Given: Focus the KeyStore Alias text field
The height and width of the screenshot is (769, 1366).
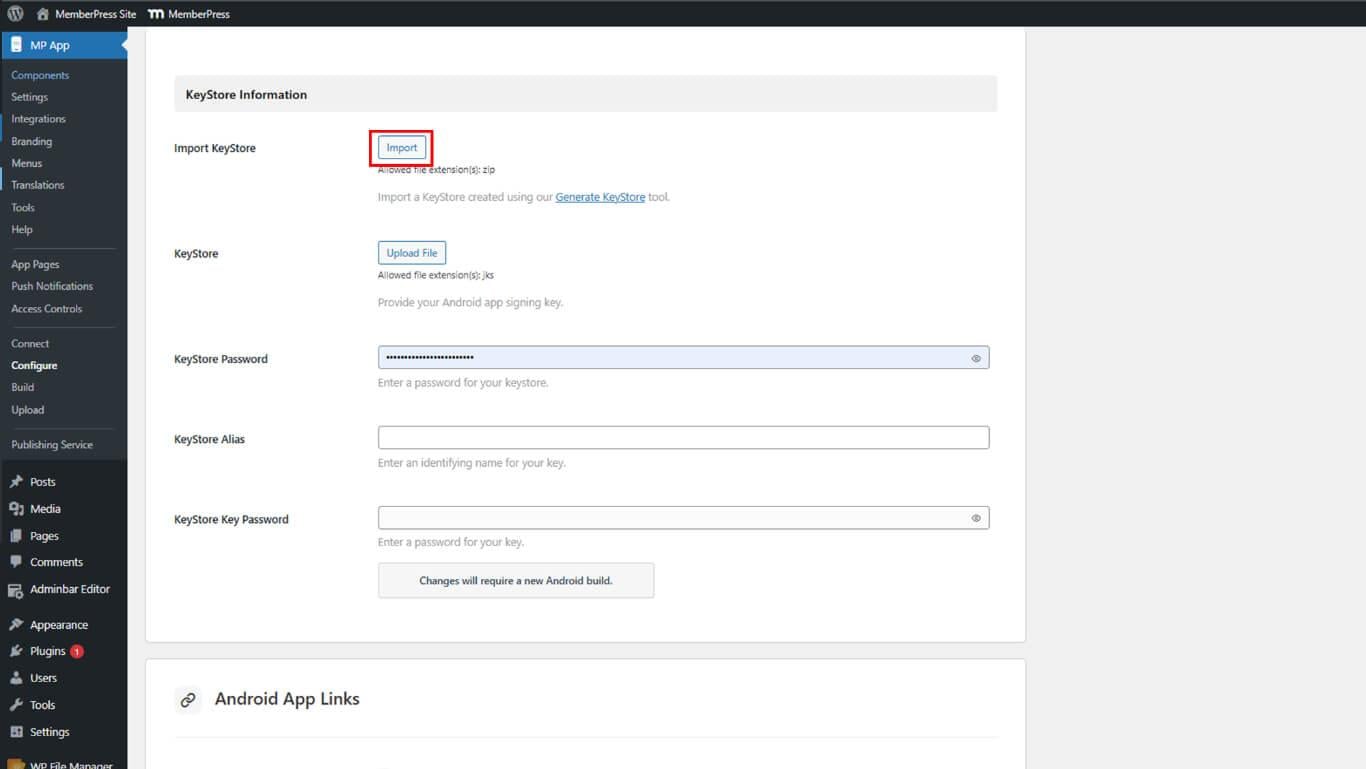Looking at the screenshot, I should pyautogui.click(x=683, y=438).
